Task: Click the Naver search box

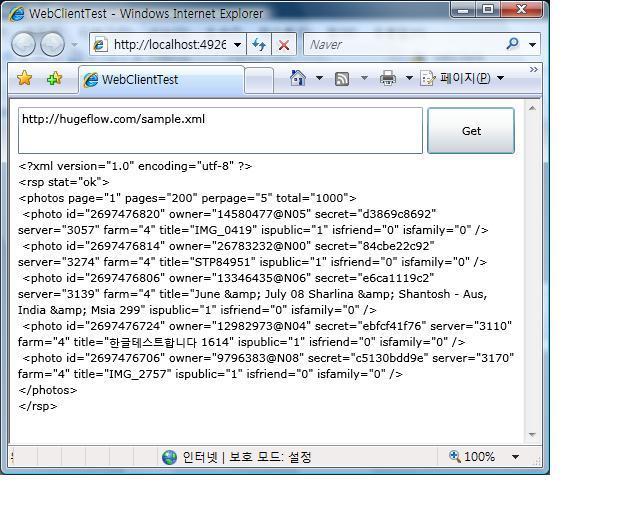Action: coord(403,44)
